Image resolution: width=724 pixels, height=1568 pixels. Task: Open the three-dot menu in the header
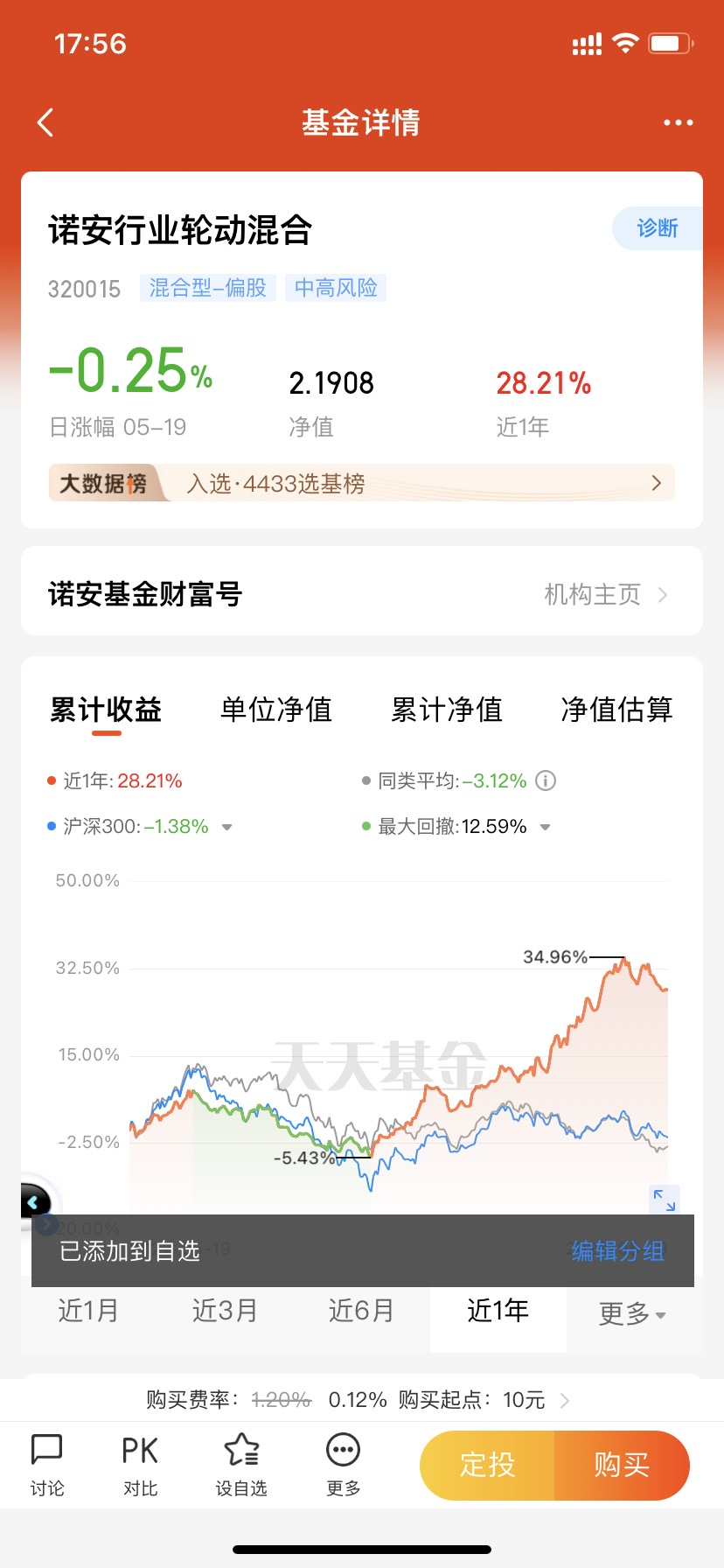point(679,122)
